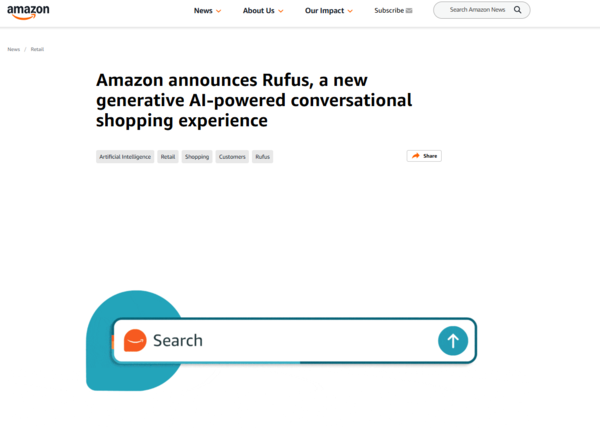Click the article headline about Rufus
The height and width of the screenshot is (428, 600).
pyautogui.click(x=254, y=100)
